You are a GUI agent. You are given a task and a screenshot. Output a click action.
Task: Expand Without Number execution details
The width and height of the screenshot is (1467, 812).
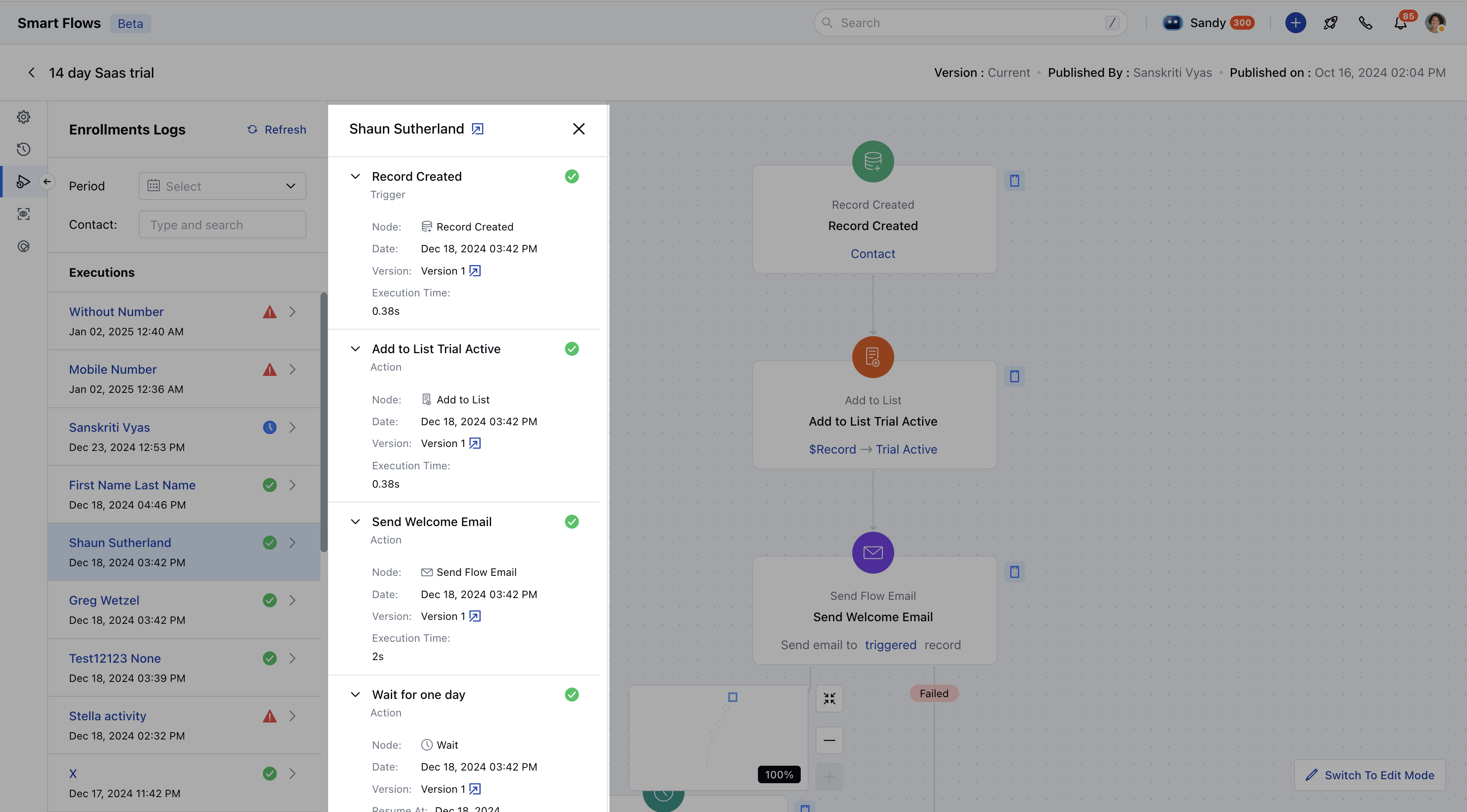click(292, 312)
